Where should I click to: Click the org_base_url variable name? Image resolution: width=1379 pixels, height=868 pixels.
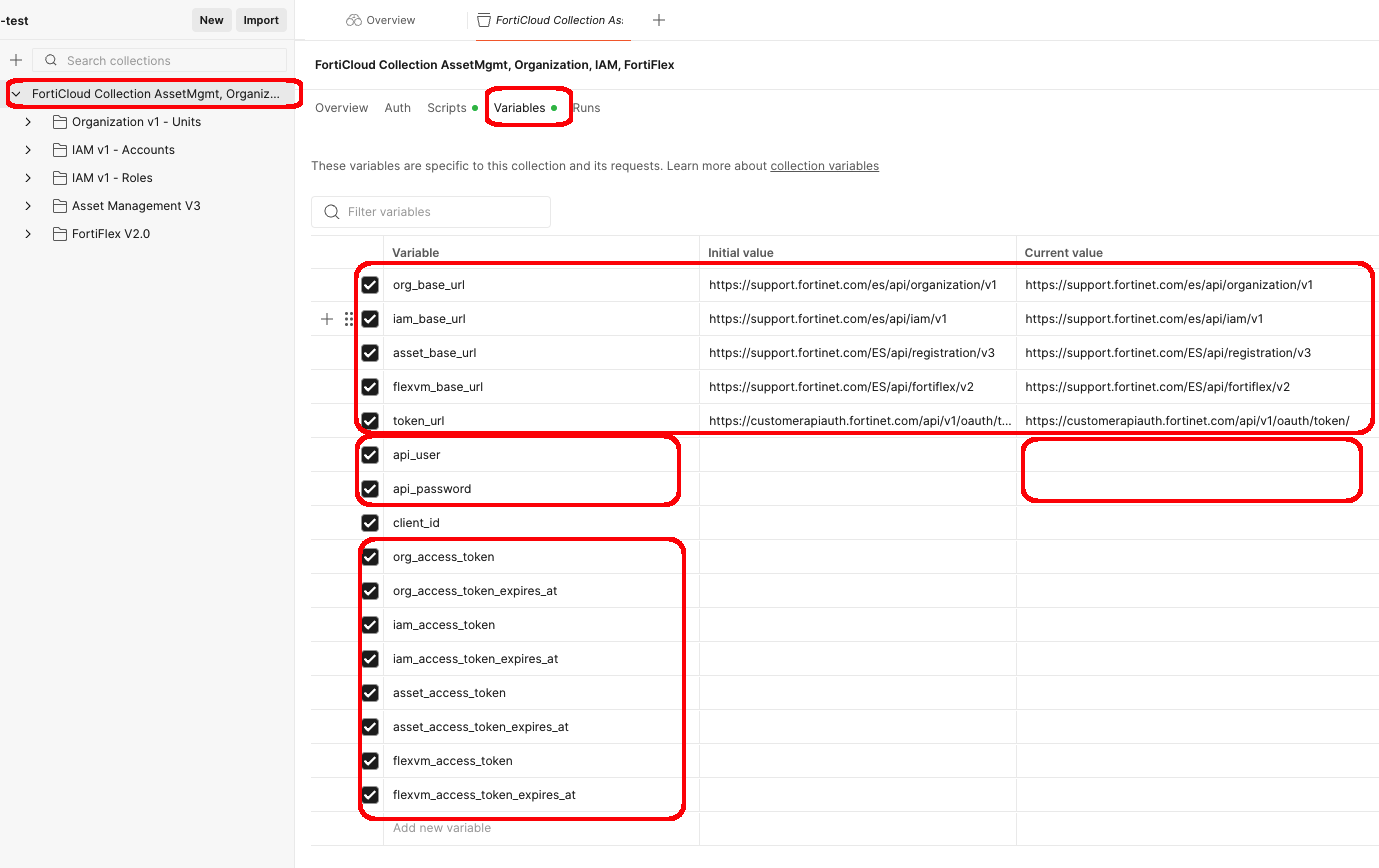429,285
